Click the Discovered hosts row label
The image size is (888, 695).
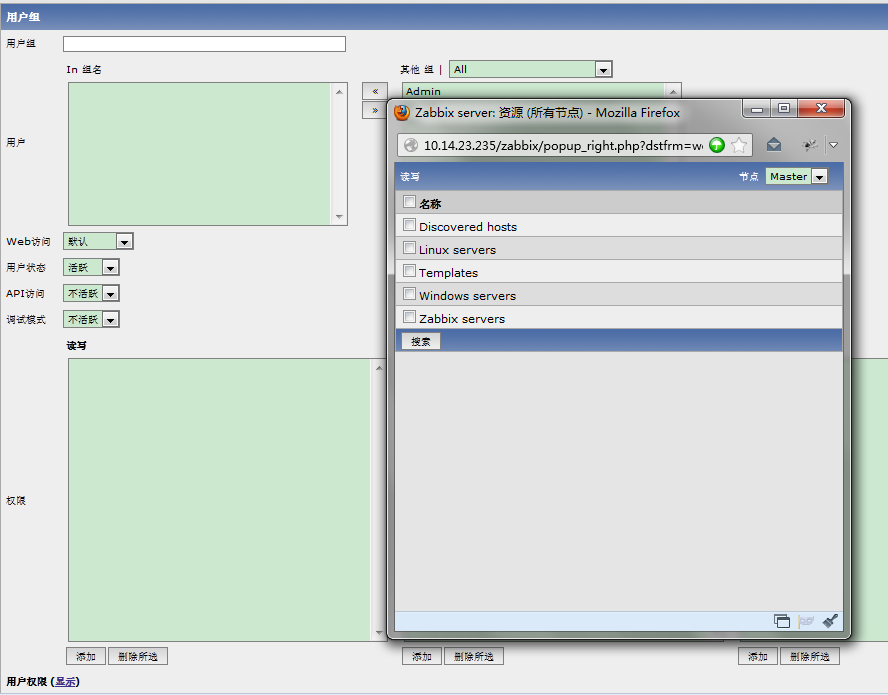[468, 227]
